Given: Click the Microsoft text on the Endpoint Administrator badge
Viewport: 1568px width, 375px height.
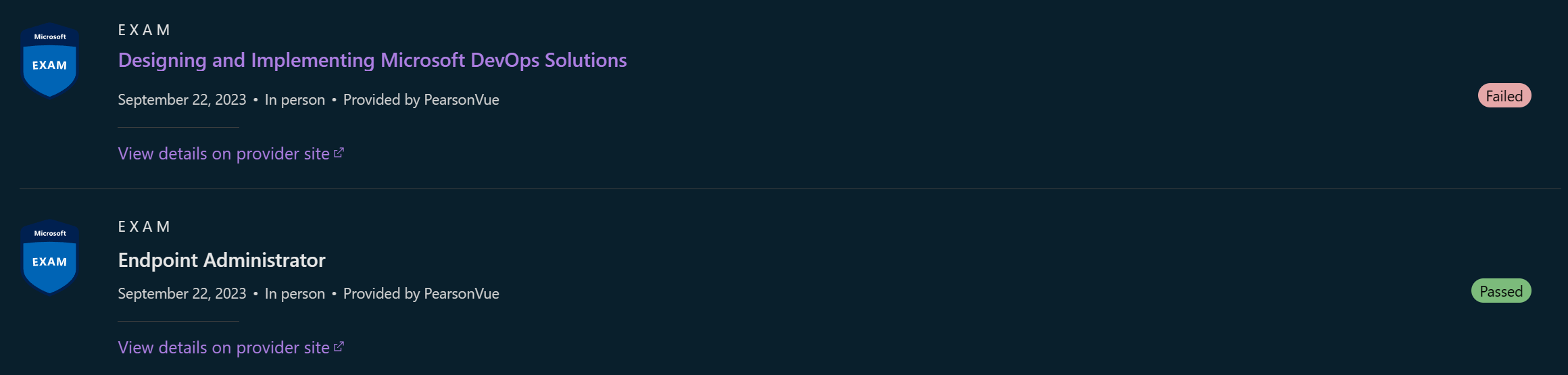Looking at the screenshot, I should pyautogui.click(x=50, y=234).
